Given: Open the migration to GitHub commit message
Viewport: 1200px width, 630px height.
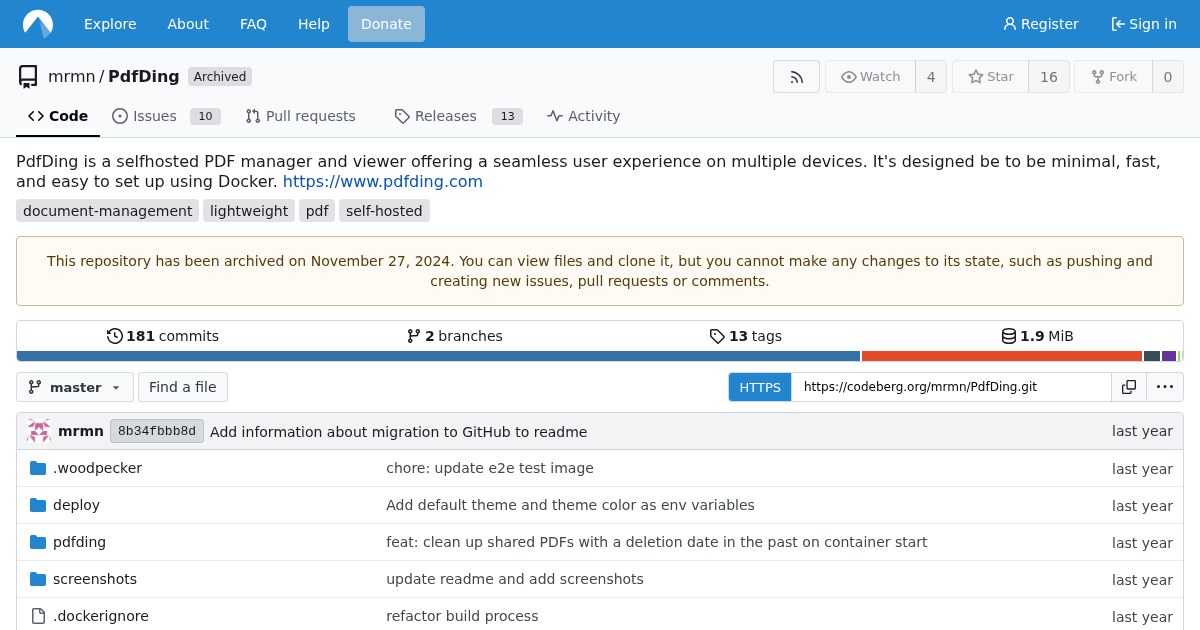Looking at the screenshot, I should pyautogui.click(x=399, y=432).
